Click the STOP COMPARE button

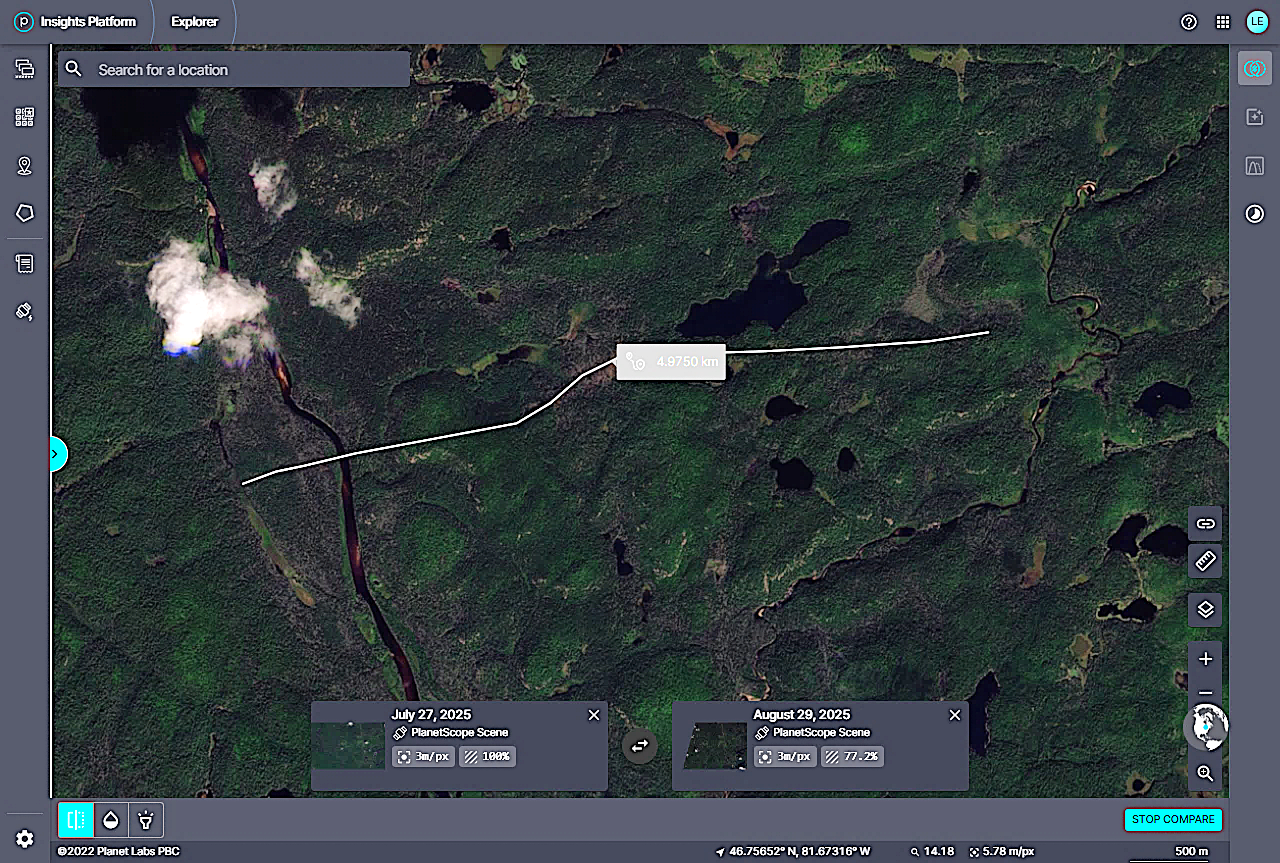coord(1173,819)
